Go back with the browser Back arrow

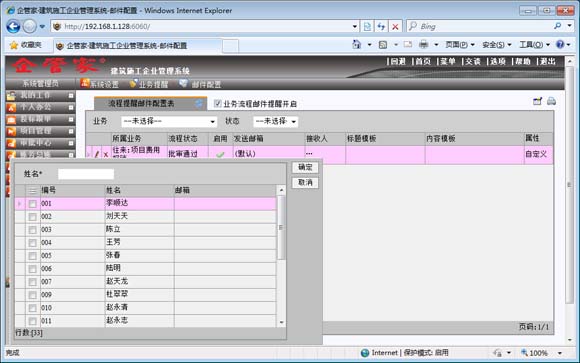click(x=13, y=26)
